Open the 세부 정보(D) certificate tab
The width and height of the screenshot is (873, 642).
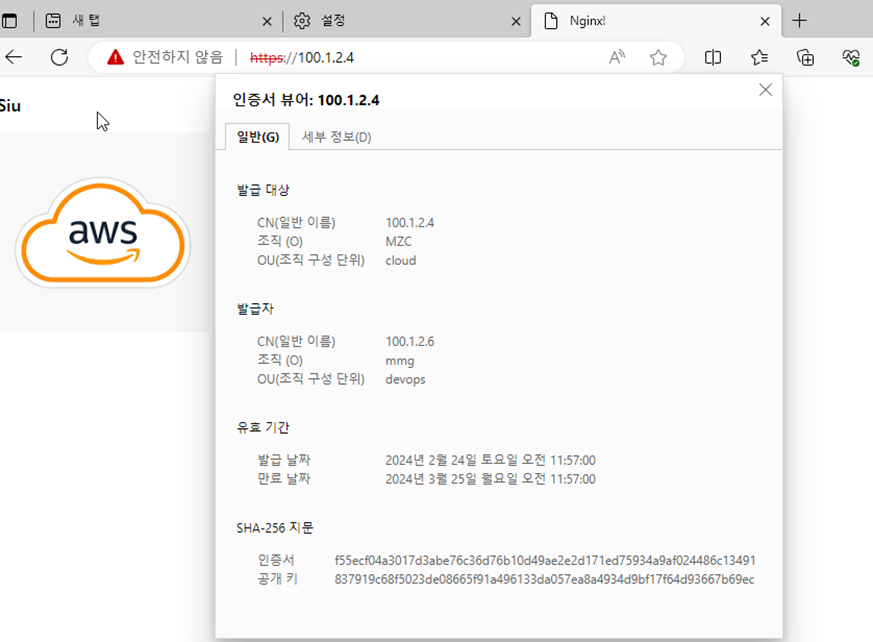click(336, 137)
